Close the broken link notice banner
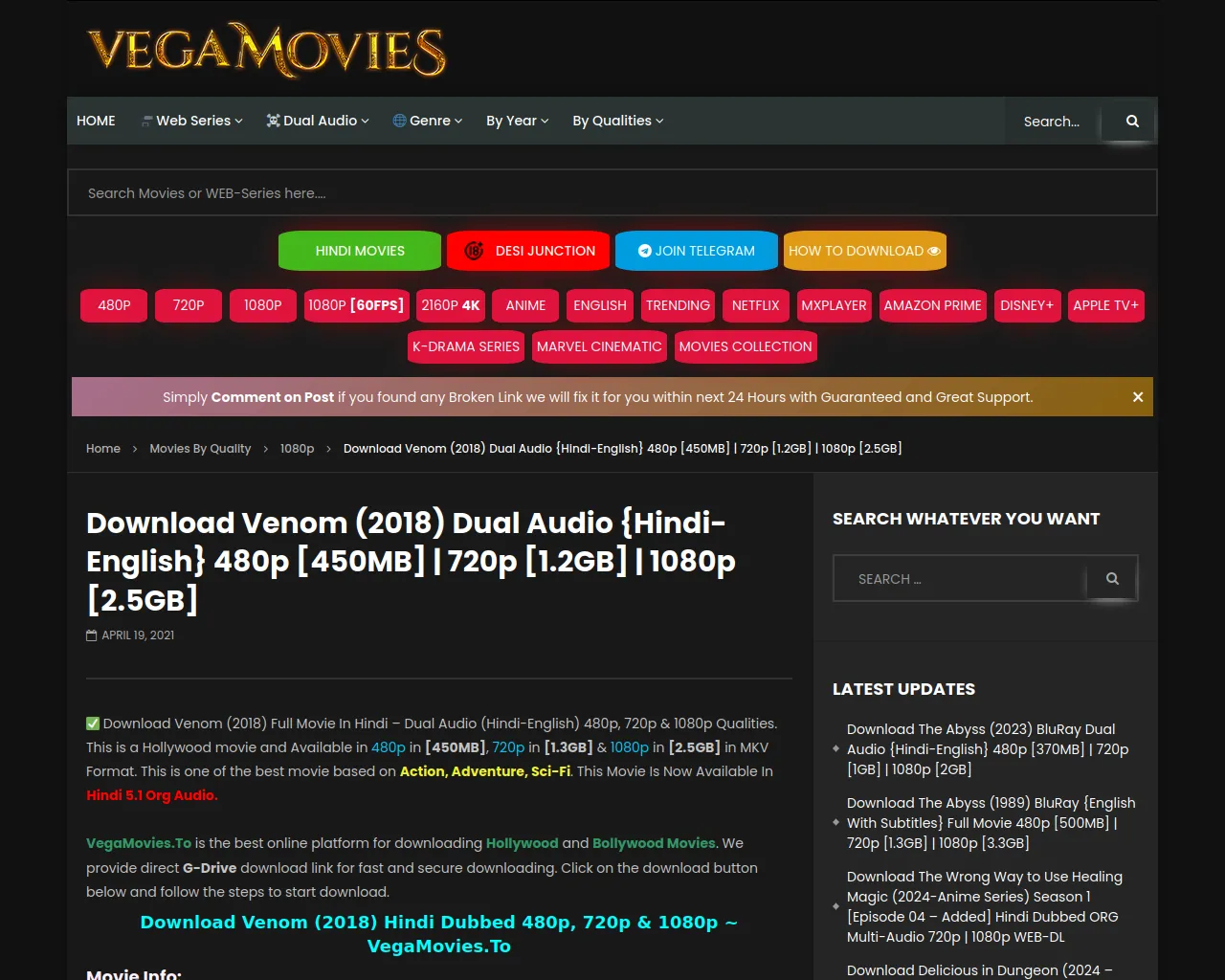1225x980 pixels. coord(1138,397)
